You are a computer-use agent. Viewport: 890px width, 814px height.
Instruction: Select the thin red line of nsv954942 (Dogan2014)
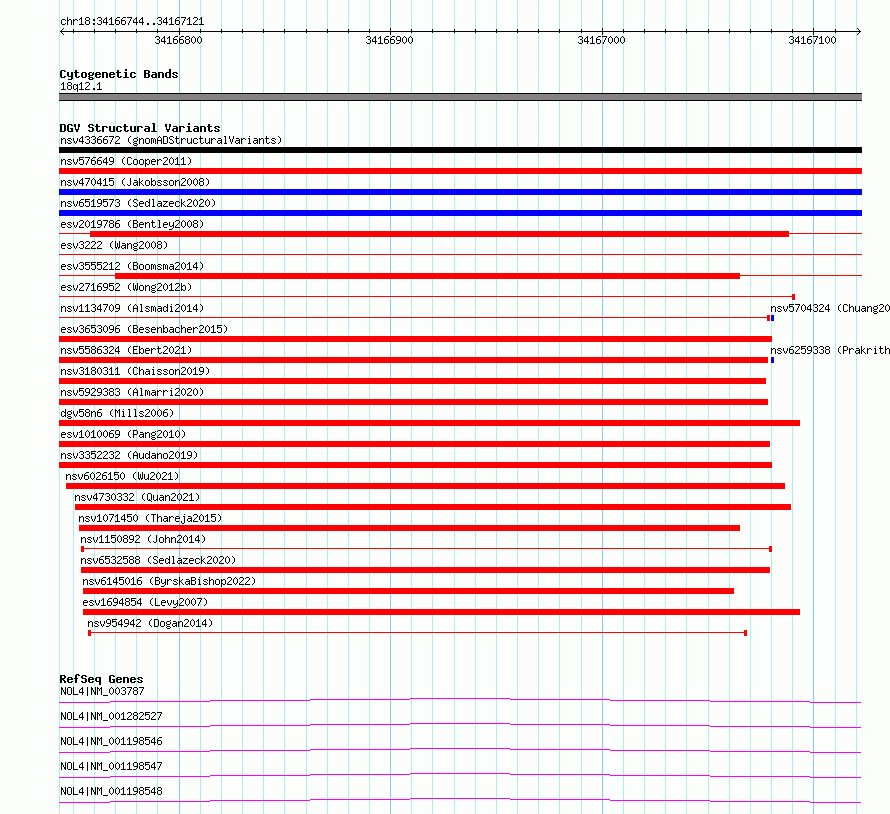417,632
